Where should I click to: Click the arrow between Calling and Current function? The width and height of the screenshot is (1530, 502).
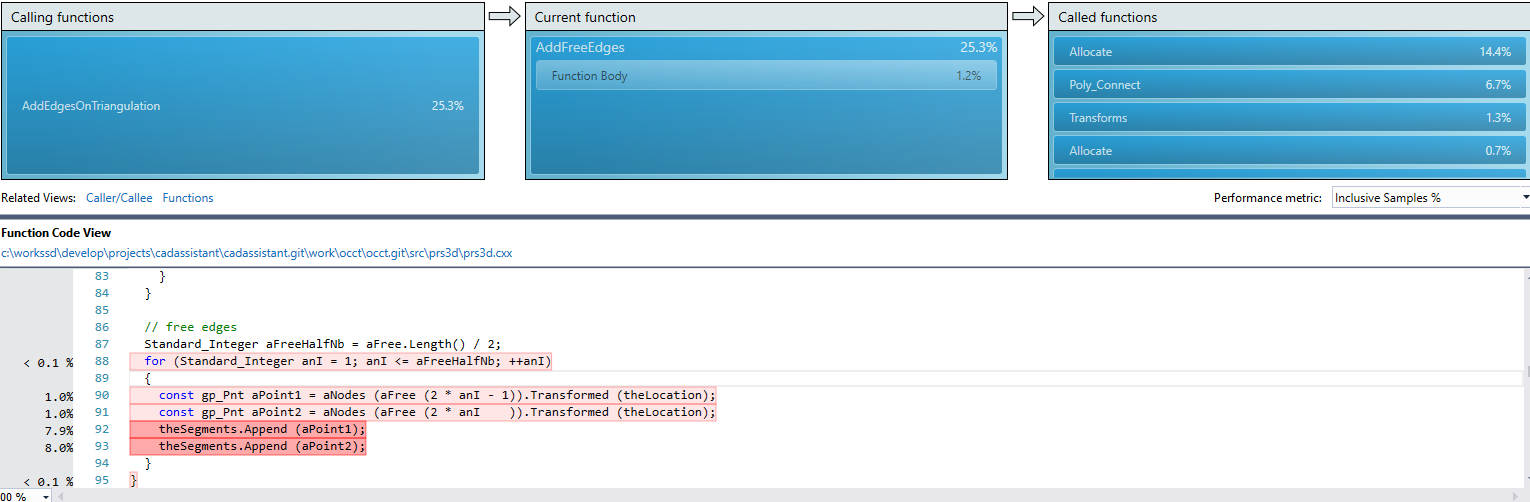tap(504, 16)
